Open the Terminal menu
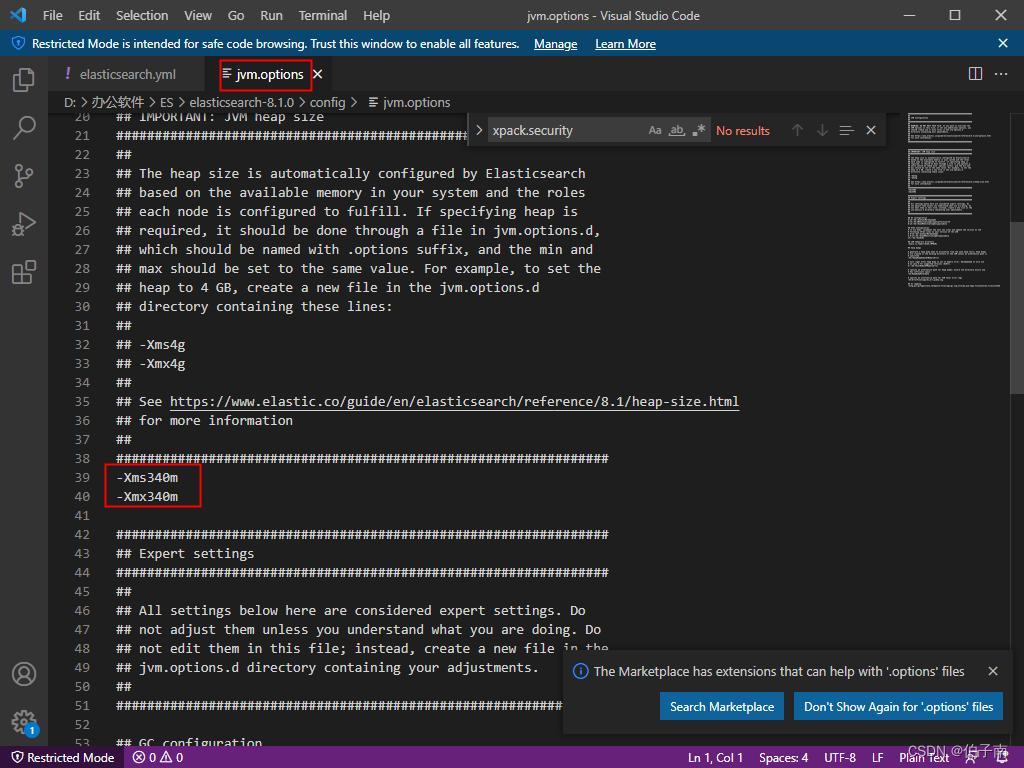The image size is (1024, 768). (x=322, y=15)
